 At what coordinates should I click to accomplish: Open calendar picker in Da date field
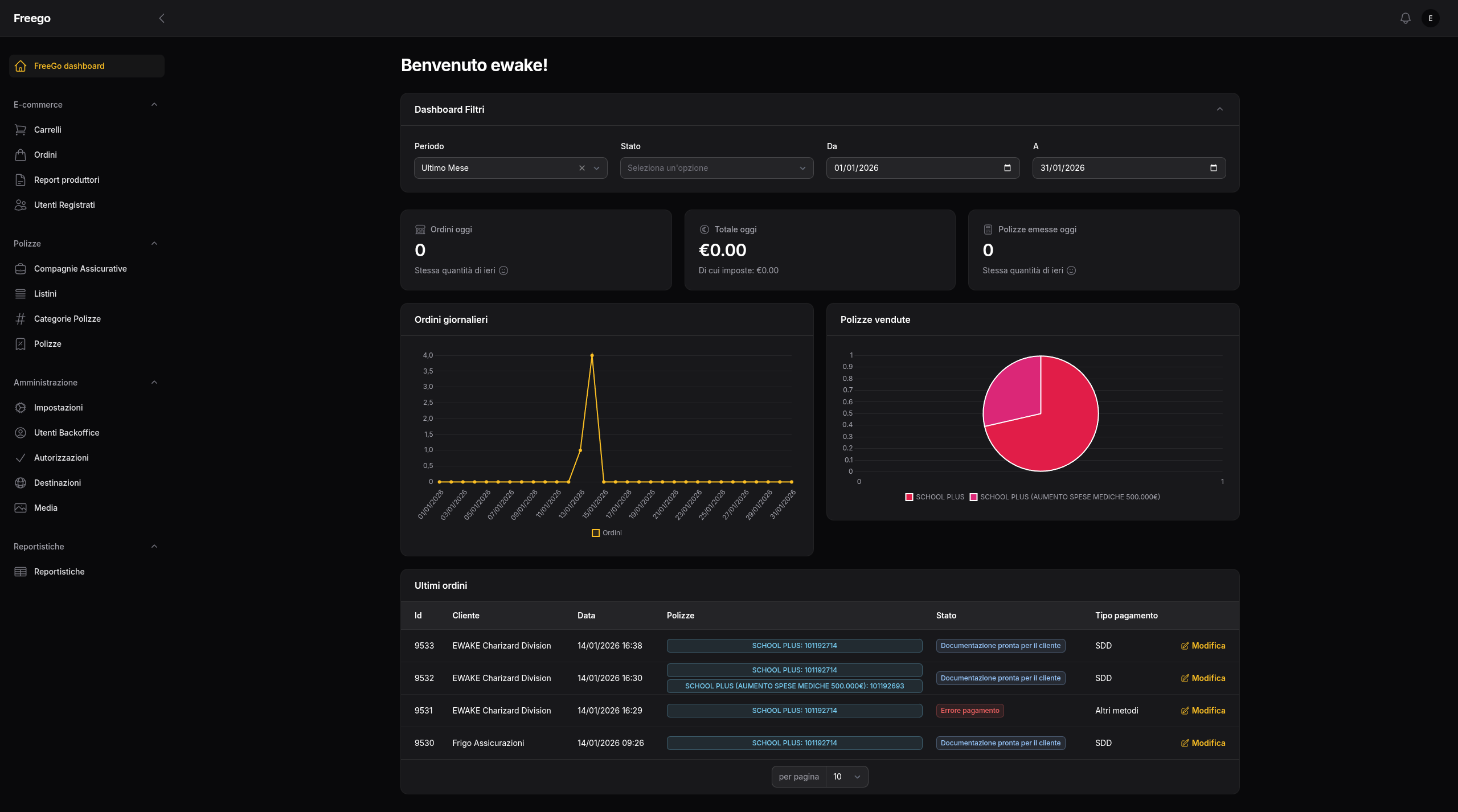point(1007,168)
